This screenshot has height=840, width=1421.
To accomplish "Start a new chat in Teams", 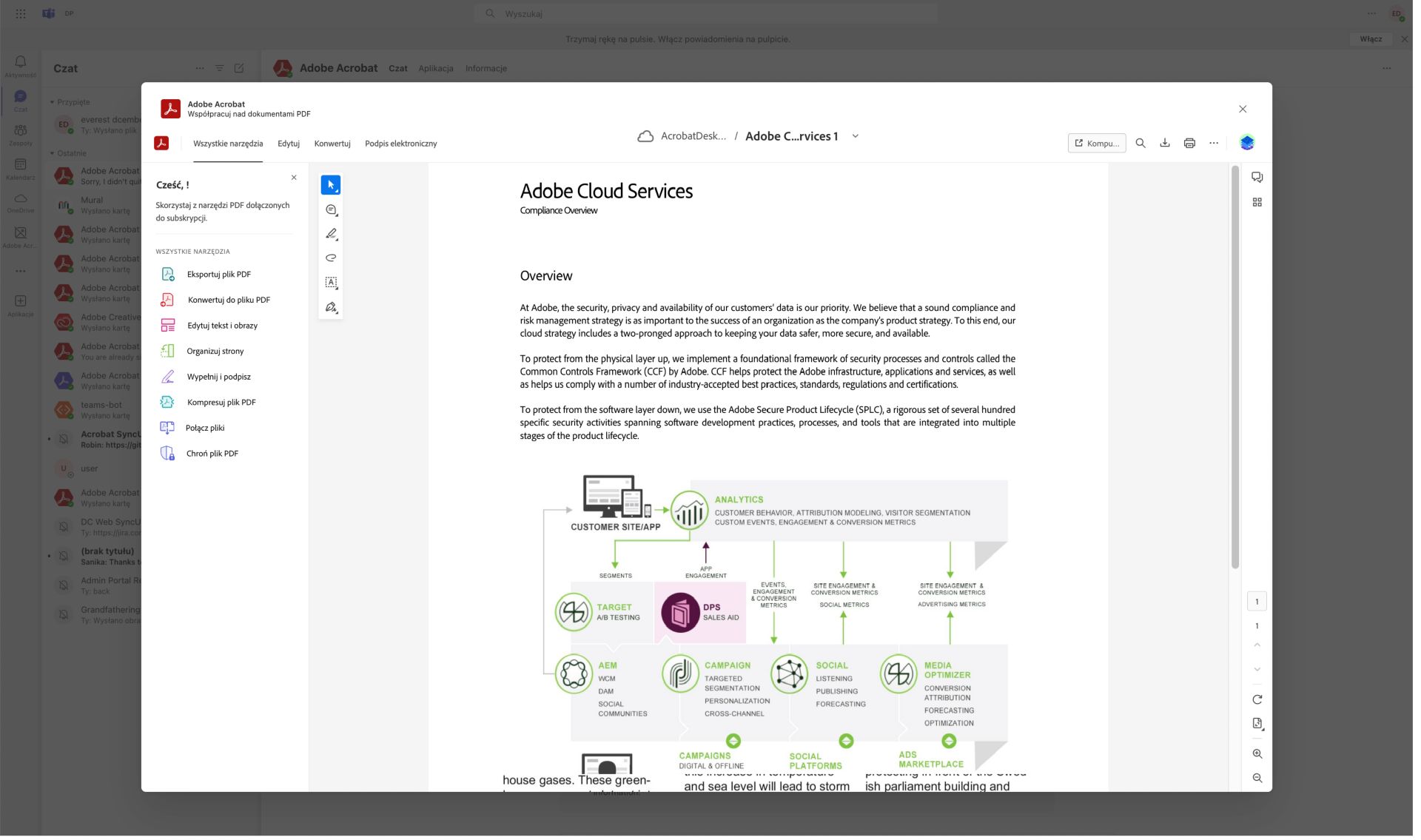I will pyautogui.click(x=241, y=68).
